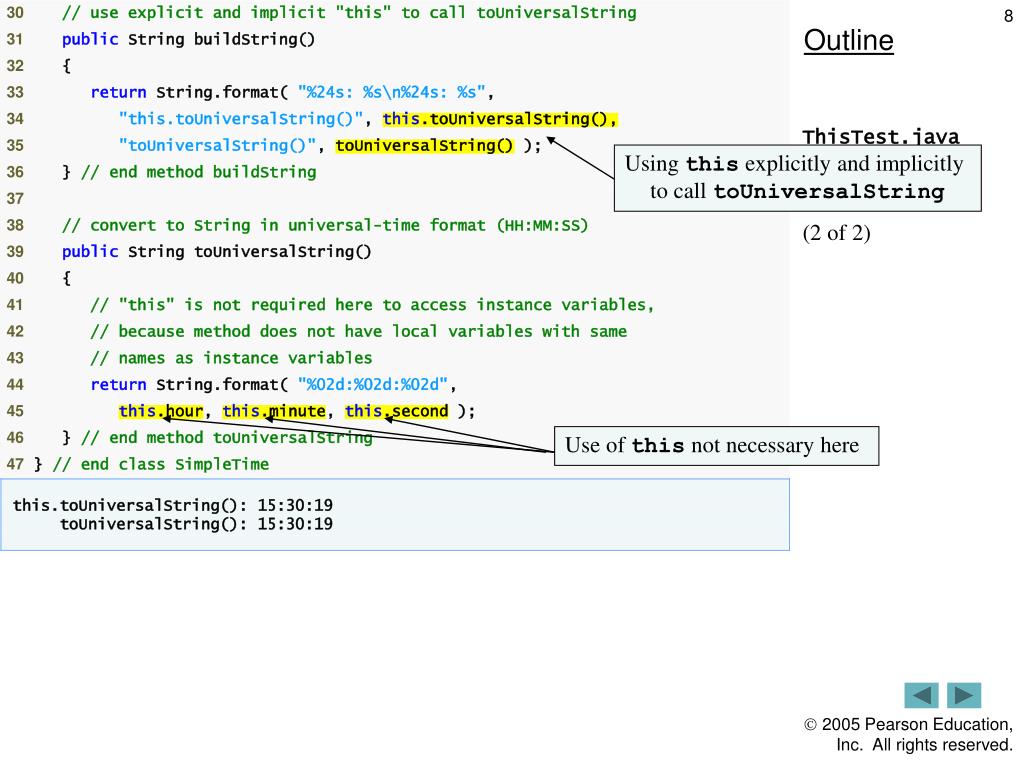Click the comment 'names as instance variables'
Image resolution: width=1024 pixels, height=768 pixels.
point(231,358)
